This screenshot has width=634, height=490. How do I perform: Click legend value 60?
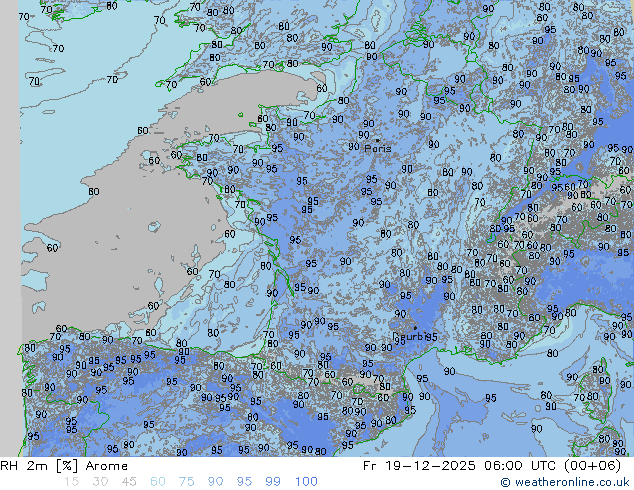click(158, 482)
